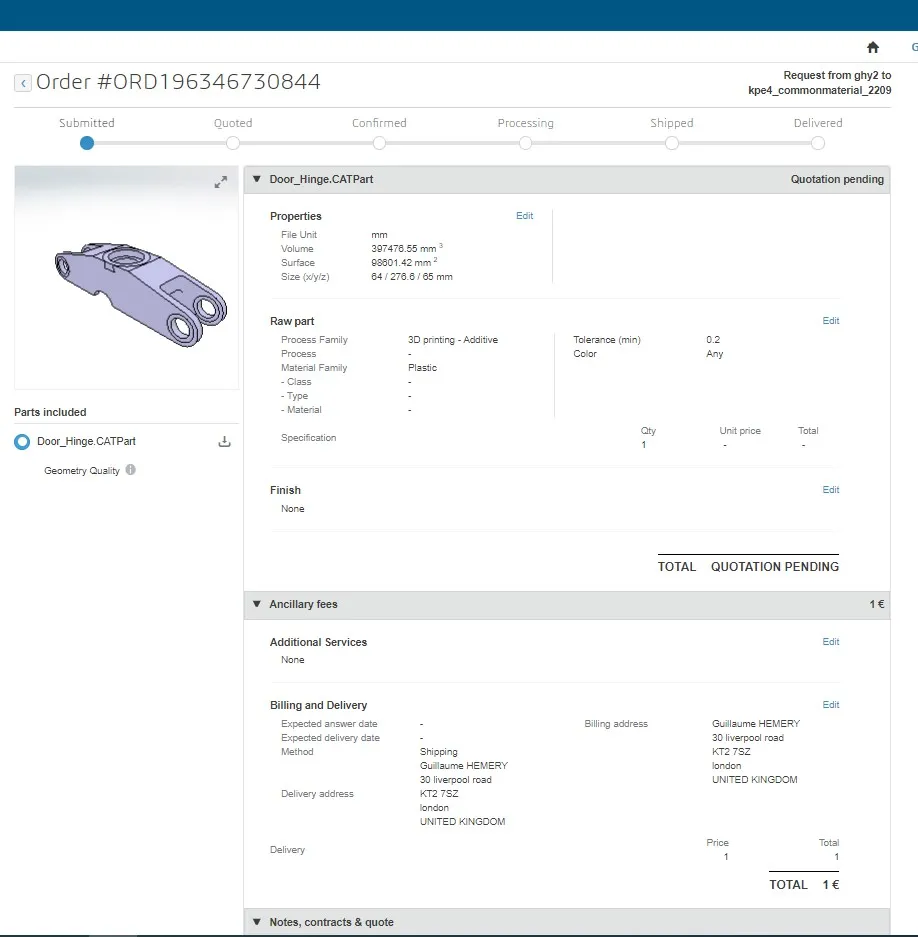The width and height of the screenshot is (918, 937).
Task: Edit Billing and Delivery details
Action: pyautogui.click(x=830, y=705)
